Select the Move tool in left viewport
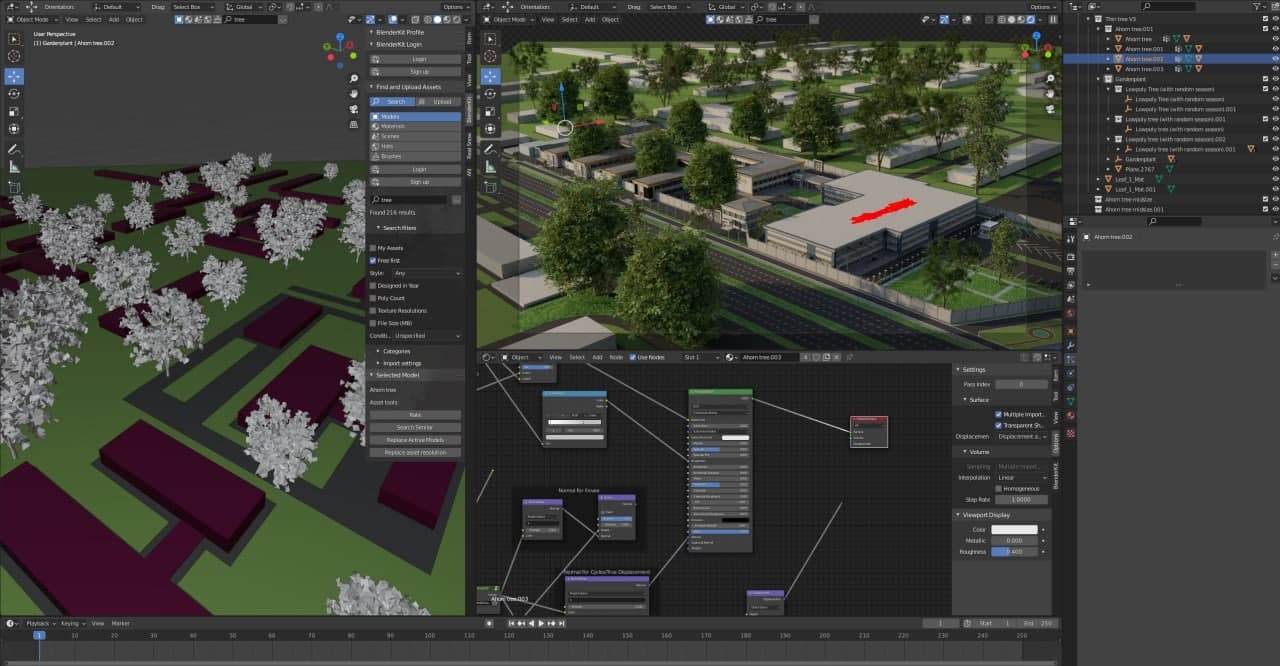The image size is (1280, 666). 14,76
